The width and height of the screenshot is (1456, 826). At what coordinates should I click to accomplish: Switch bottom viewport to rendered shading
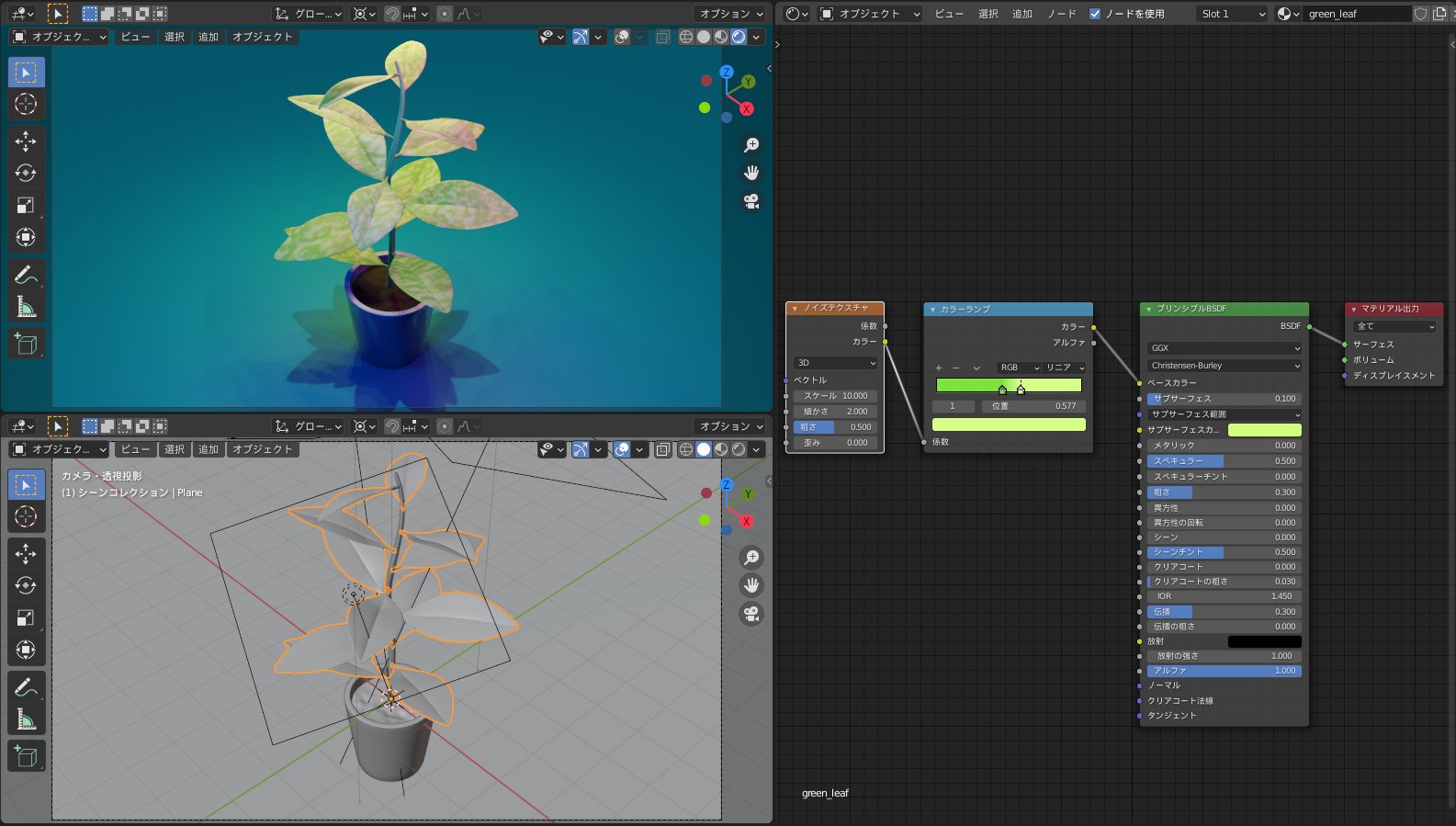[x=739, y=449]
